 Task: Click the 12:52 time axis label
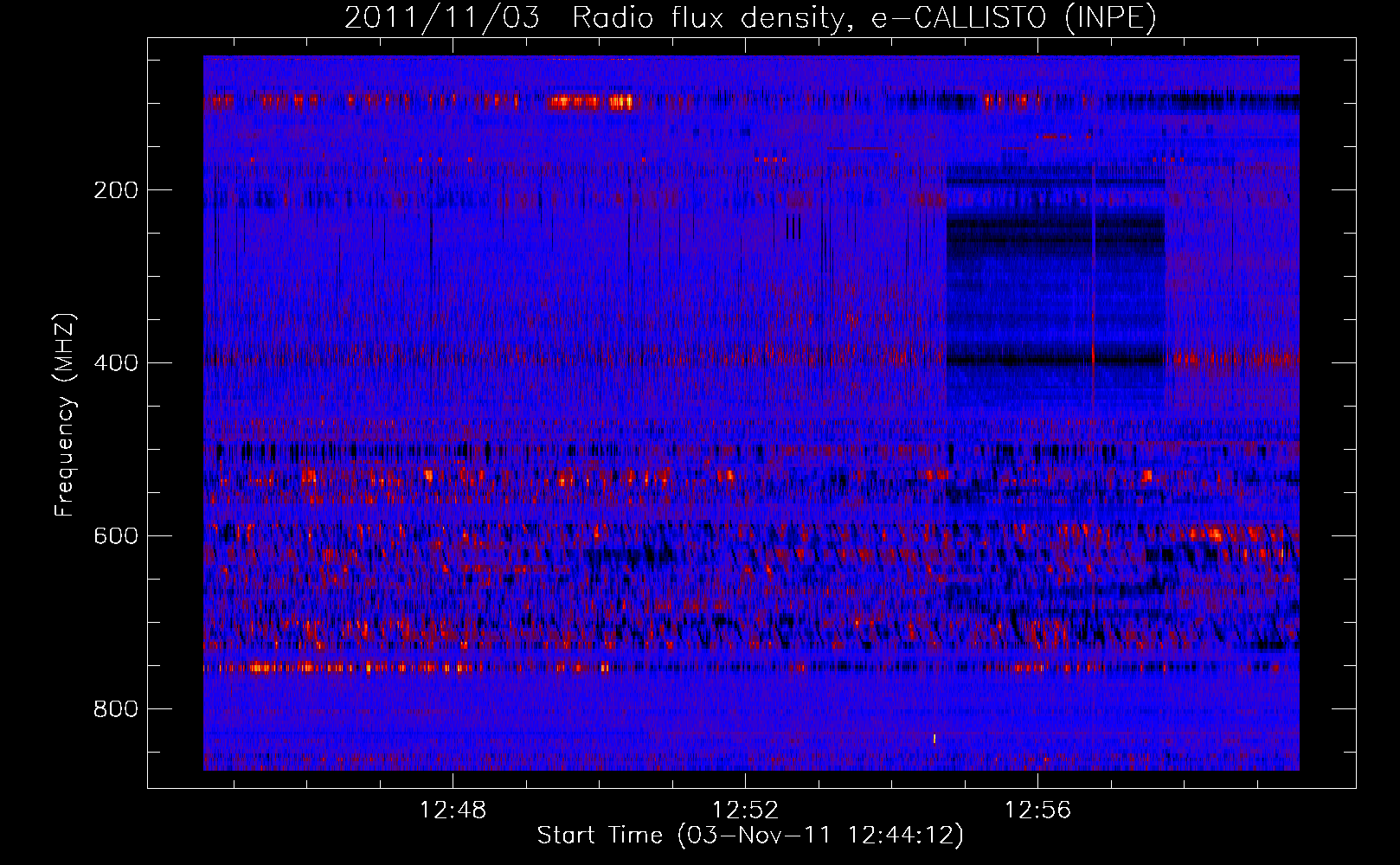pyautogui.click(x=745, y=810)
